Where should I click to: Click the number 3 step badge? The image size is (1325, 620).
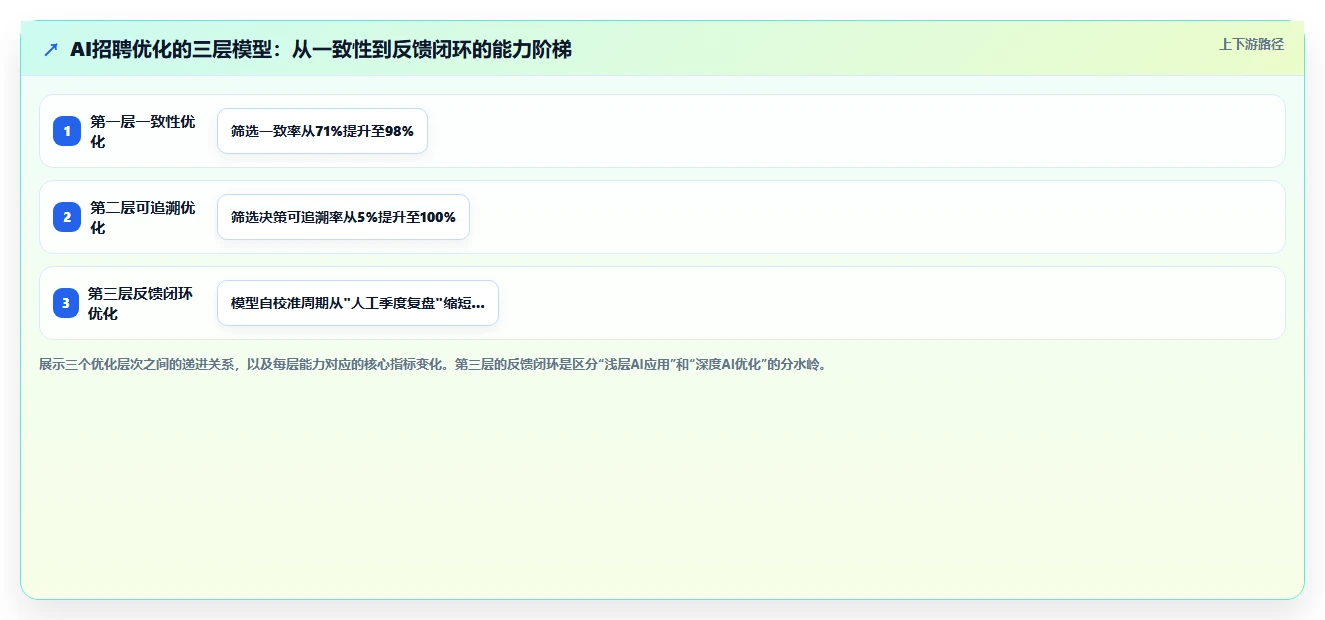(66, 303)
